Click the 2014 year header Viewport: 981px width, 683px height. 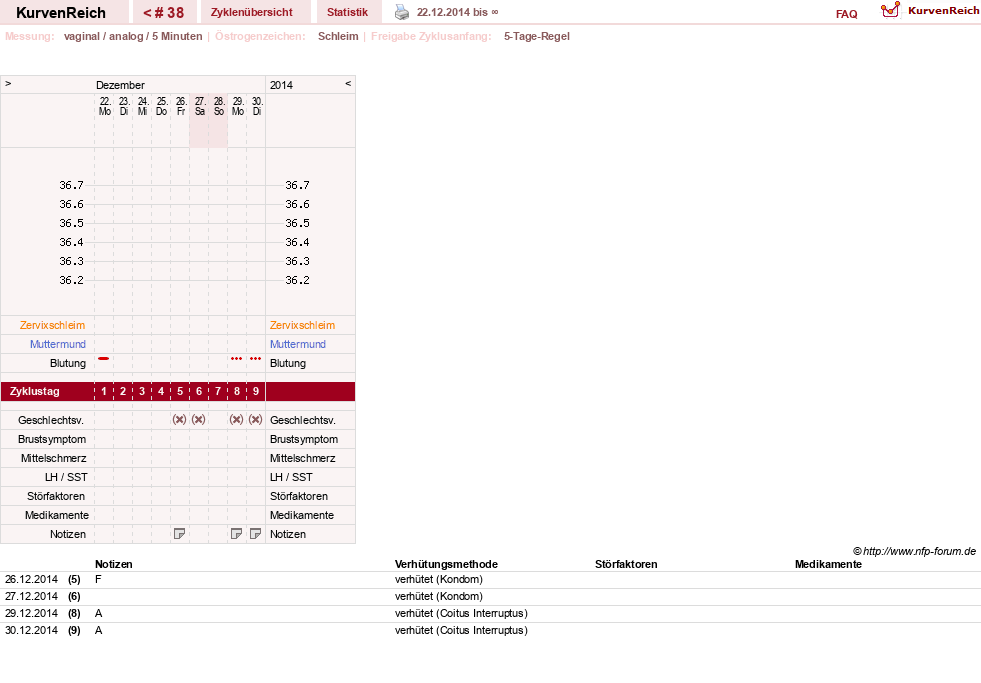click(x=281, y=85)
